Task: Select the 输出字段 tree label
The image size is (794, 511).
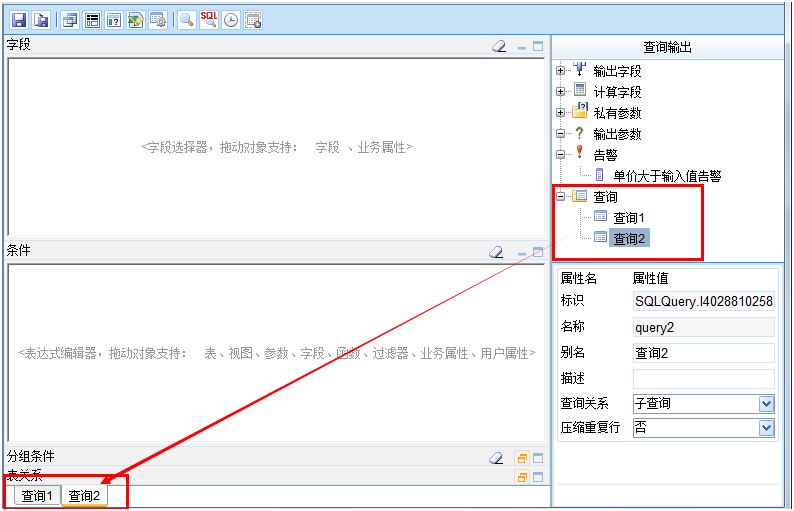Action: pyautogui.click(x=617, y=71)
